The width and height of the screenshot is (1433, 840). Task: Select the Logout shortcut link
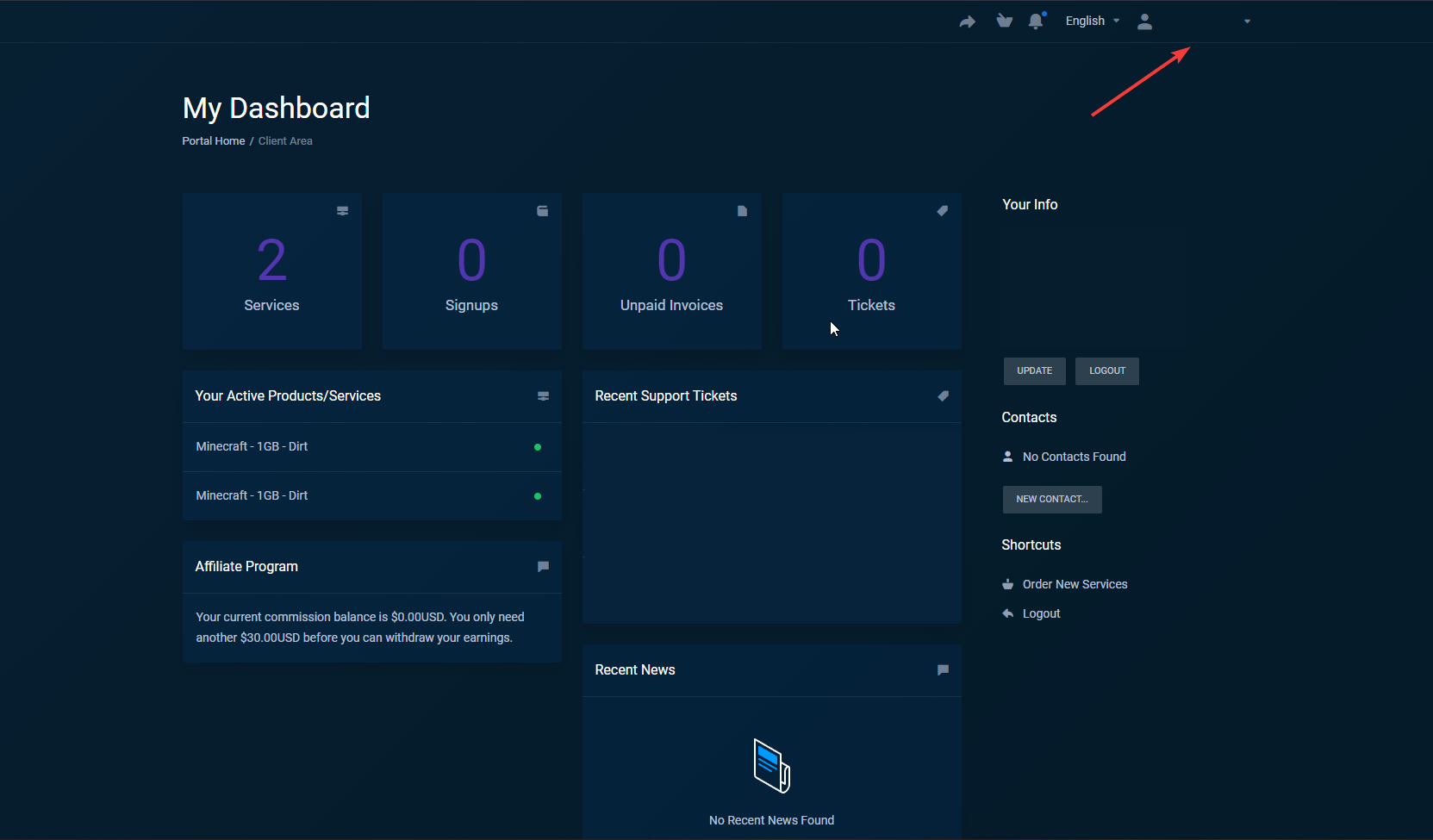(x=1041, y=613)
